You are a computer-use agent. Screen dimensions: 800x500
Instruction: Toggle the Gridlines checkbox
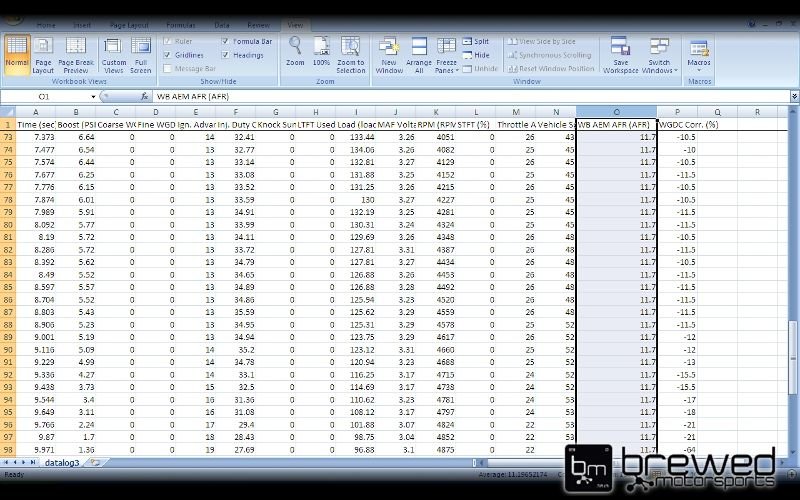click(x=166, y=55)
